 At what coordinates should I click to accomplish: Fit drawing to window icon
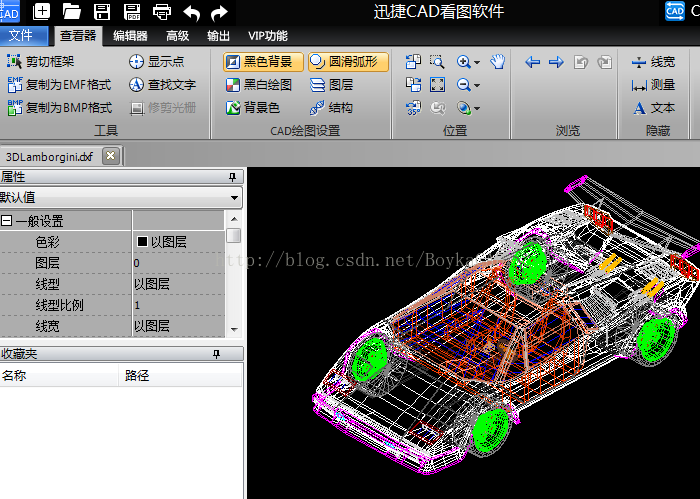coord(437,85)
